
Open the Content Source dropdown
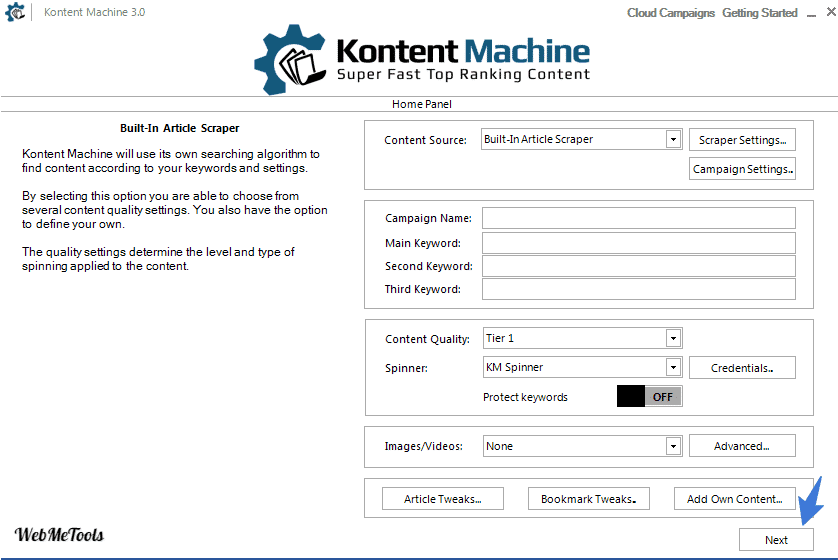[581, 139]
